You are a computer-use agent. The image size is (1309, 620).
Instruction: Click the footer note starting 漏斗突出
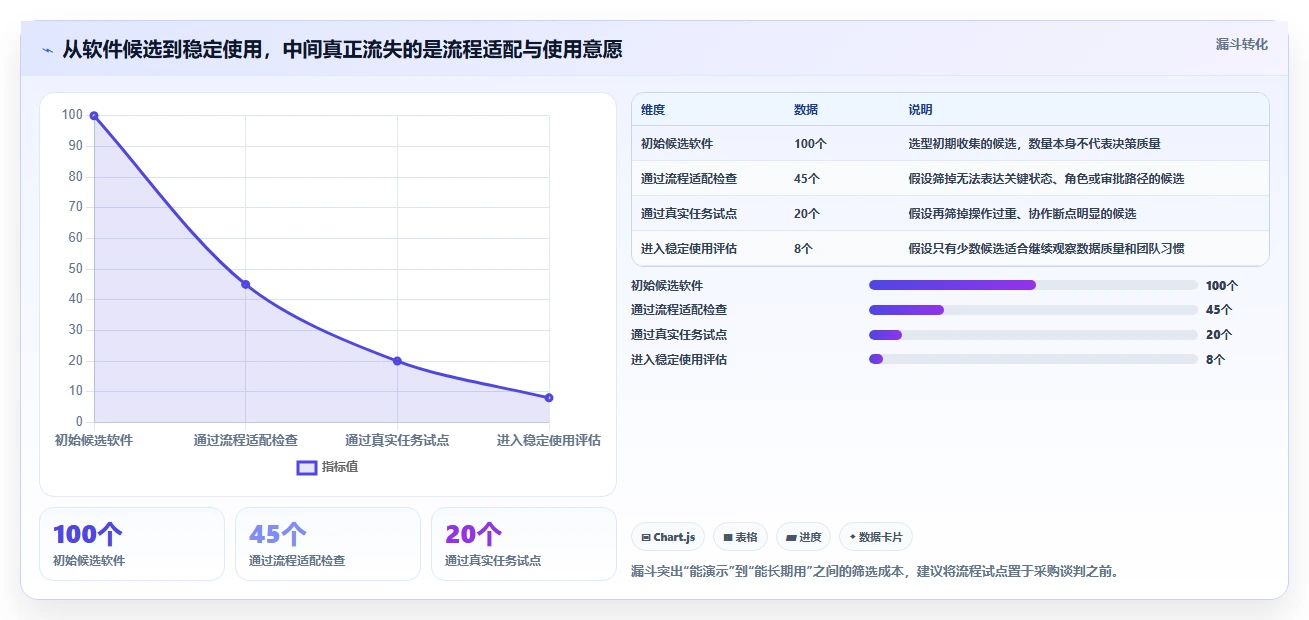click(875, 572)
